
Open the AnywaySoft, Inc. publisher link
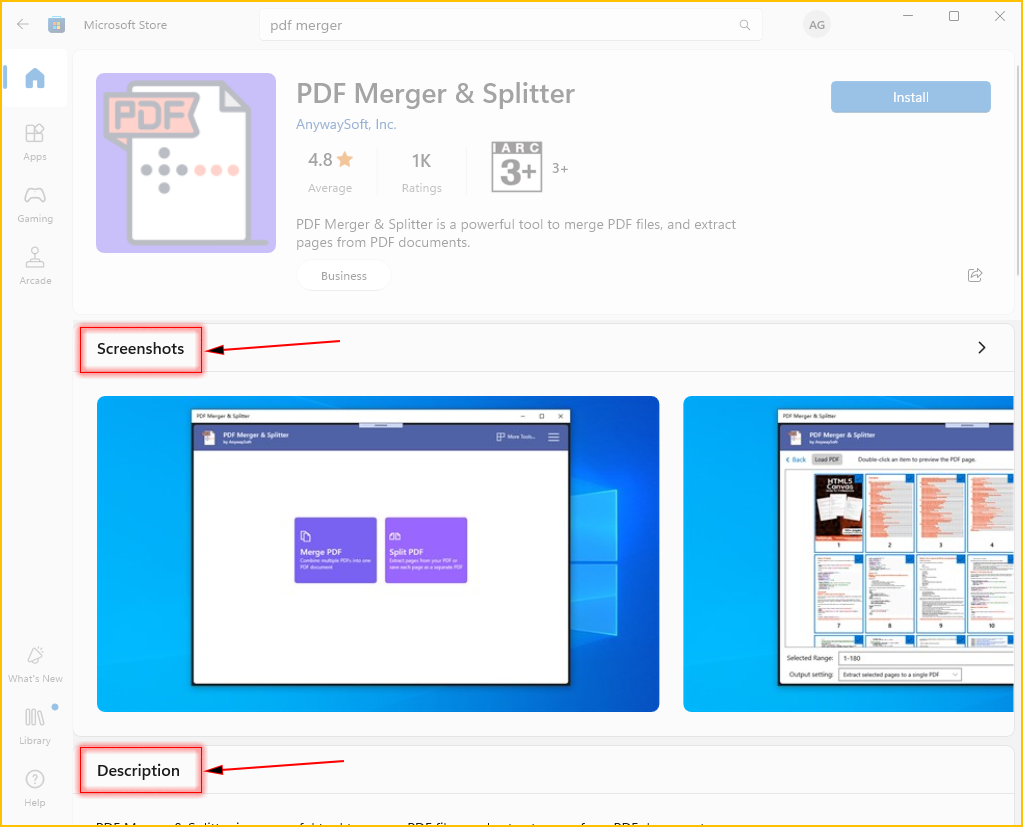pyautogui.click(x=346, y=125)
